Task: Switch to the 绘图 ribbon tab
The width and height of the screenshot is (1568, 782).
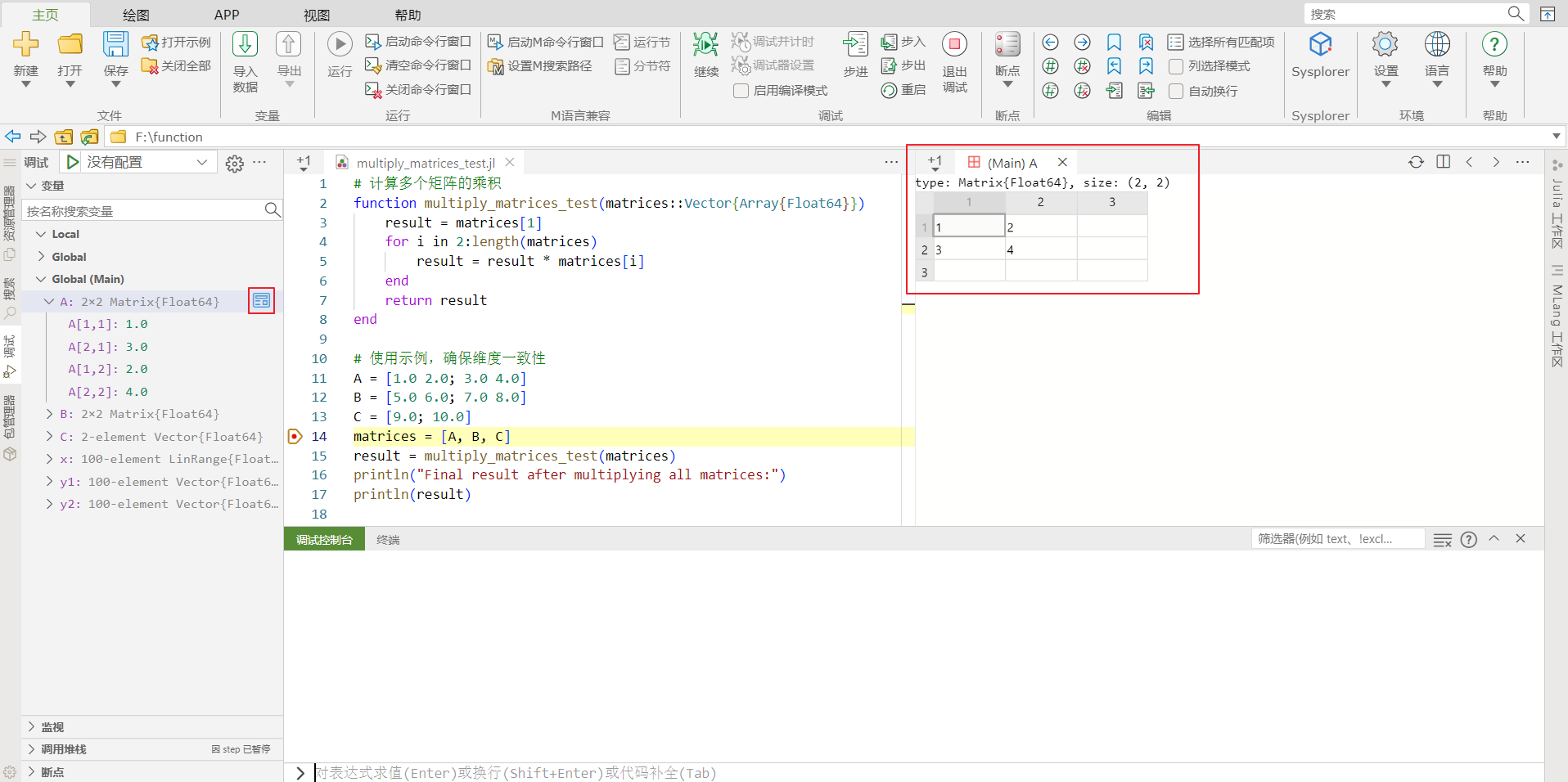Action: point(136,15)
